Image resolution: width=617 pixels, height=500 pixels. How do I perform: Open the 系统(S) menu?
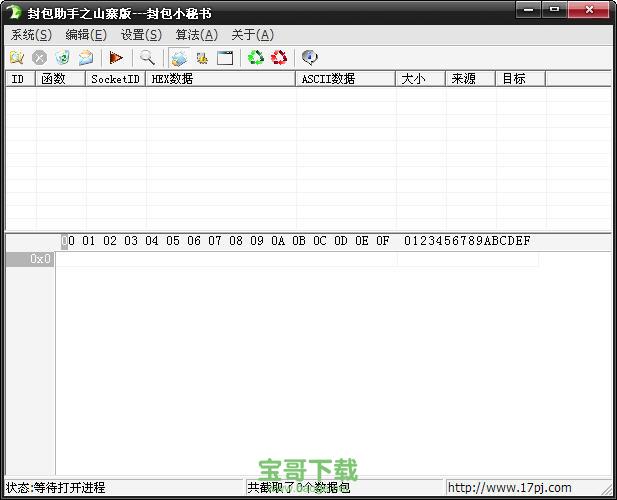coord(31,35)
